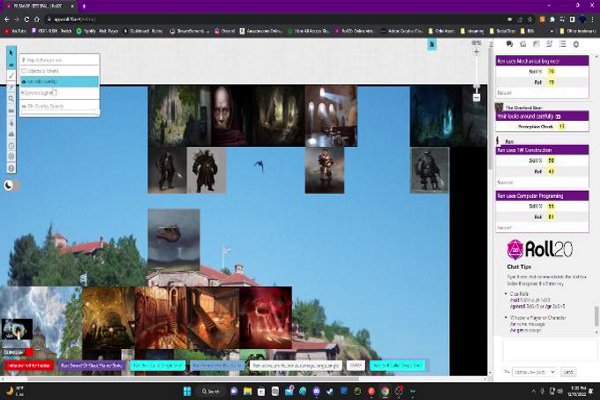Open the Turn Order clock tool

[x=11, y=146]
